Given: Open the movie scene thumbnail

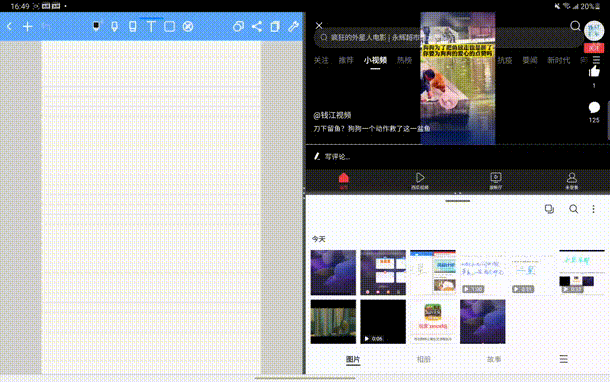Looking at the screenshot, I should pos(333,322).
